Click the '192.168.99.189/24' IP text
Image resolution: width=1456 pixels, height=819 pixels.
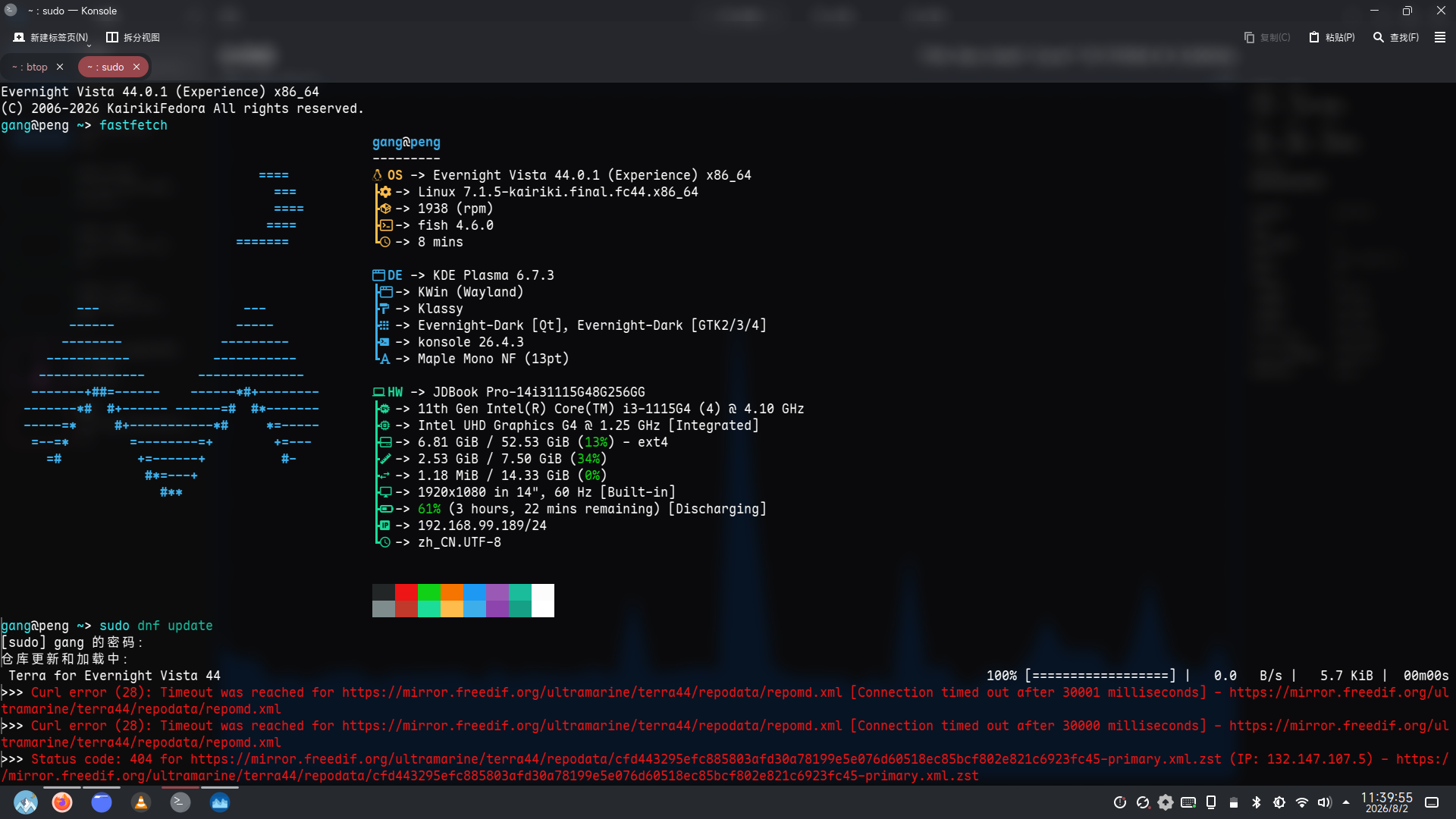coord(482,526)
